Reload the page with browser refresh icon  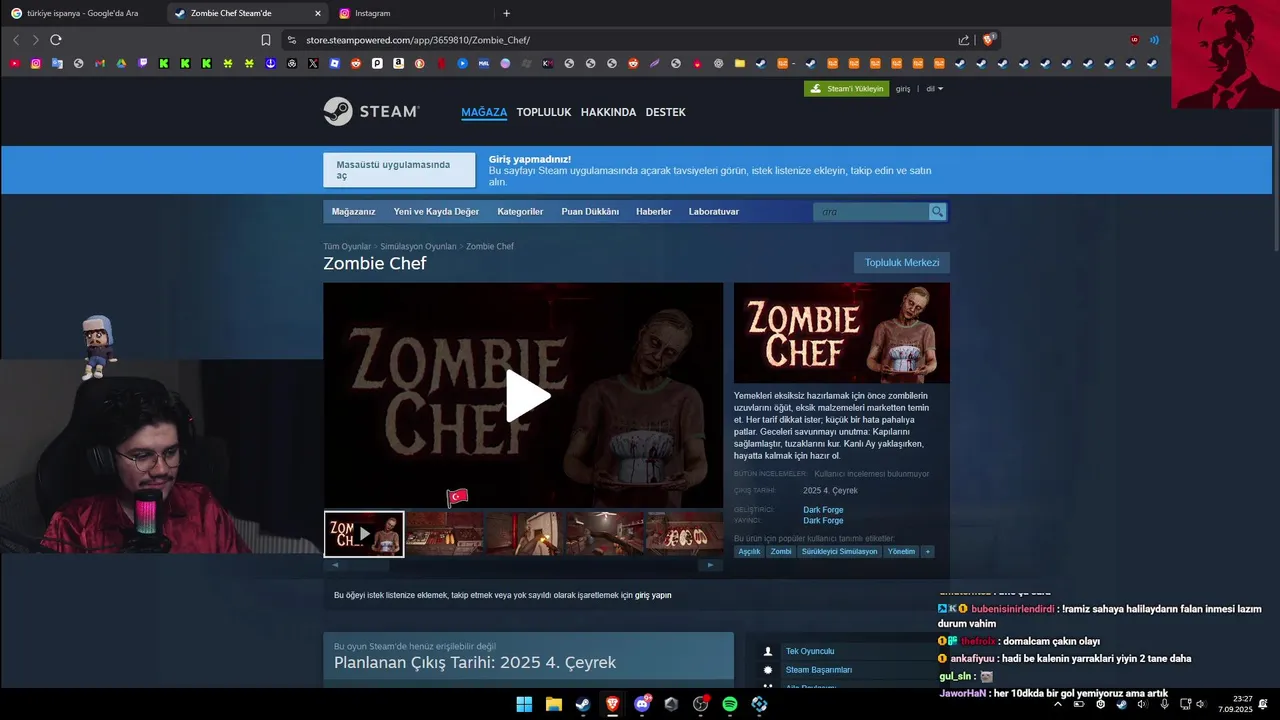pyautogui.click(x=56, y=40)
